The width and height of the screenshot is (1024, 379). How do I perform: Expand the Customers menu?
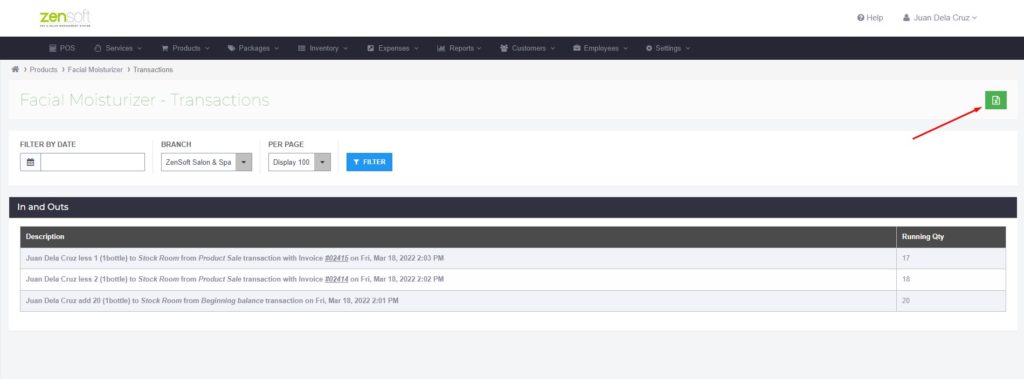(528, 48)
